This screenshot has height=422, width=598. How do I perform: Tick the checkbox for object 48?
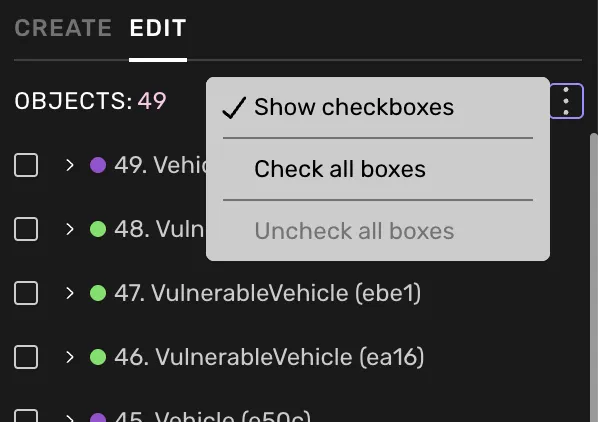(x=26, y=229)
